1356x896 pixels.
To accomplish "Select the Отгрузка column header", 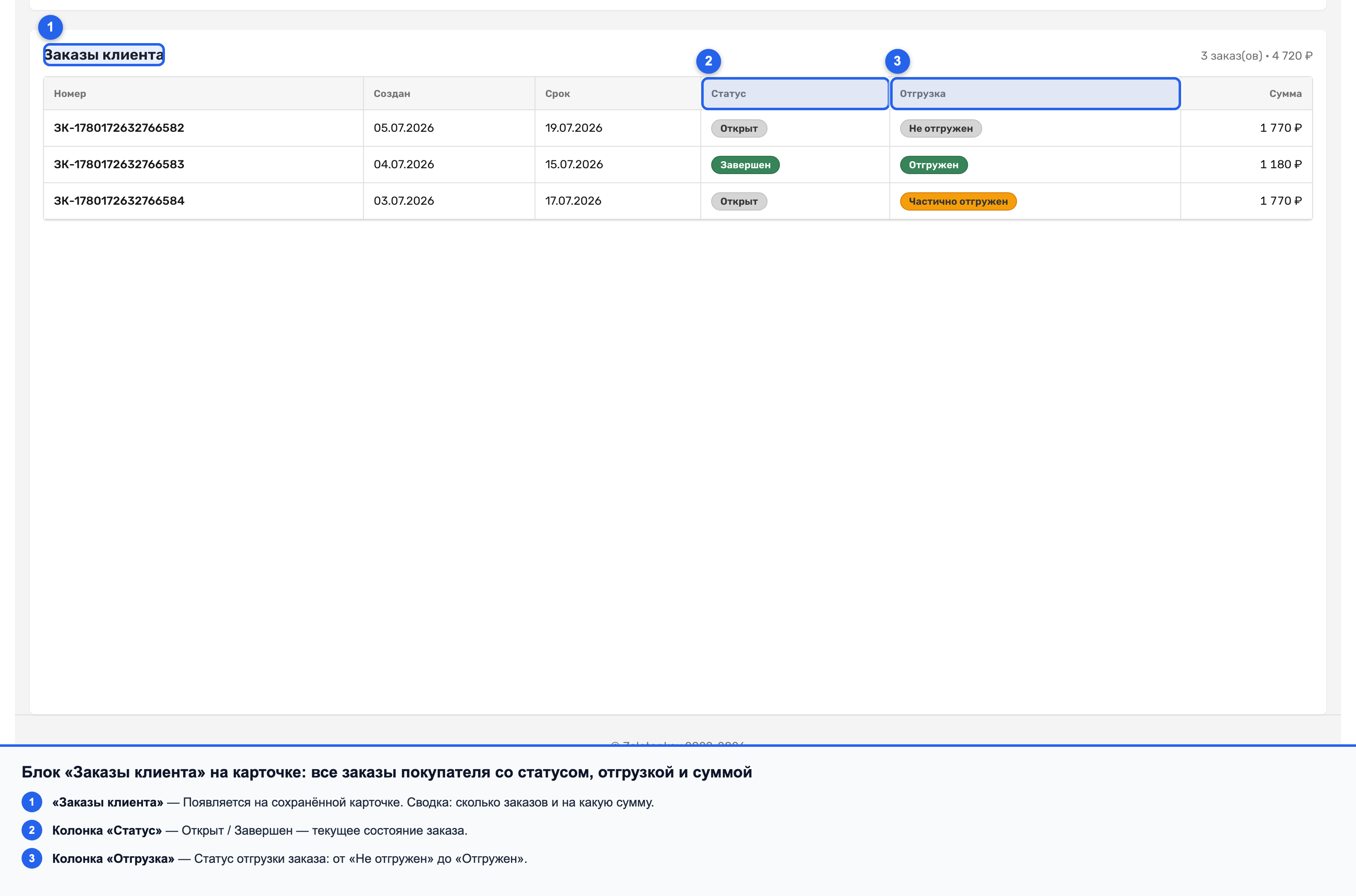I will point(1035,94).
